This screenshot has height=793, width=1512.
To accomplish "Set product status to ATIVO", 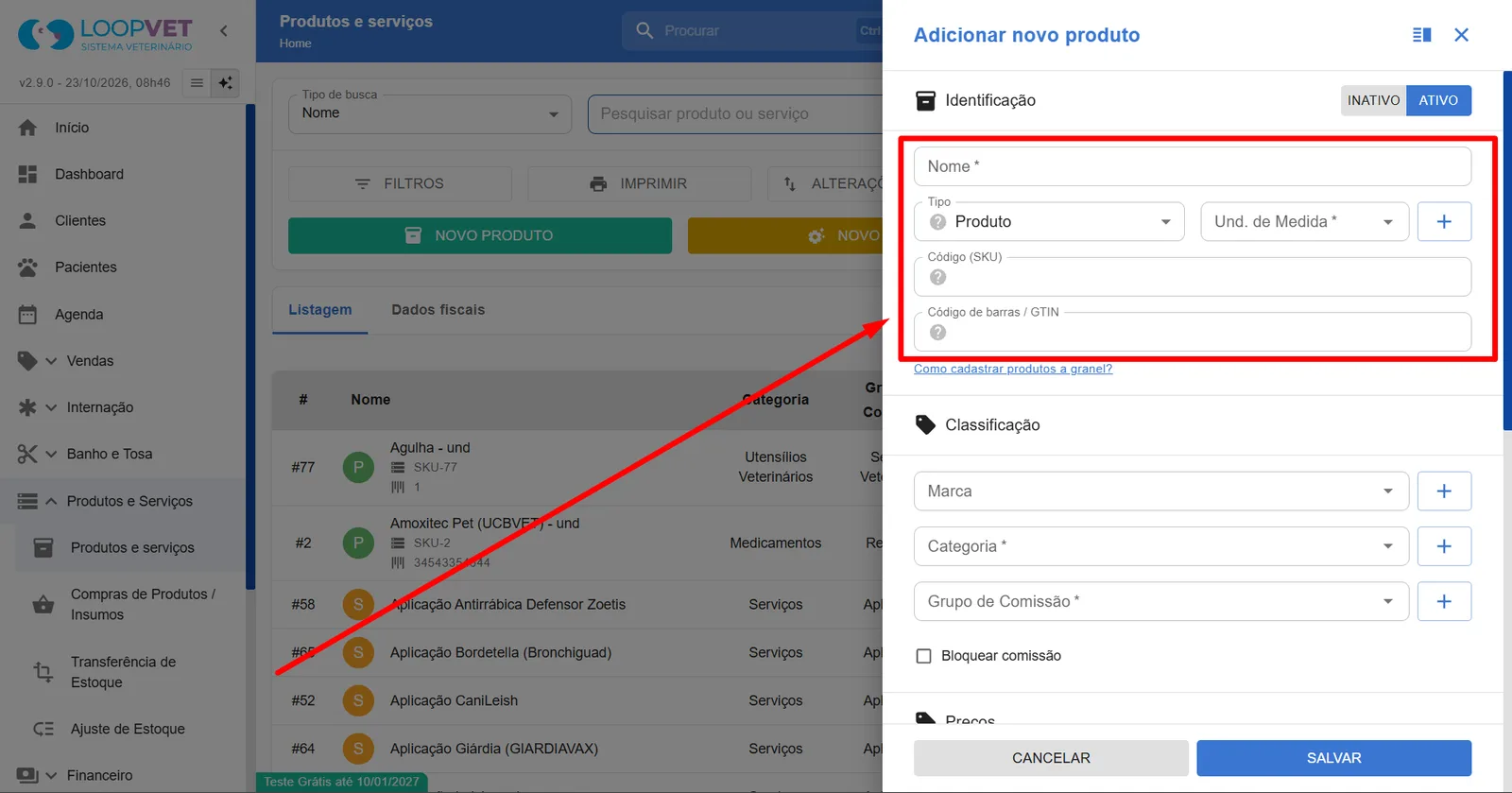I will 1438,100.
